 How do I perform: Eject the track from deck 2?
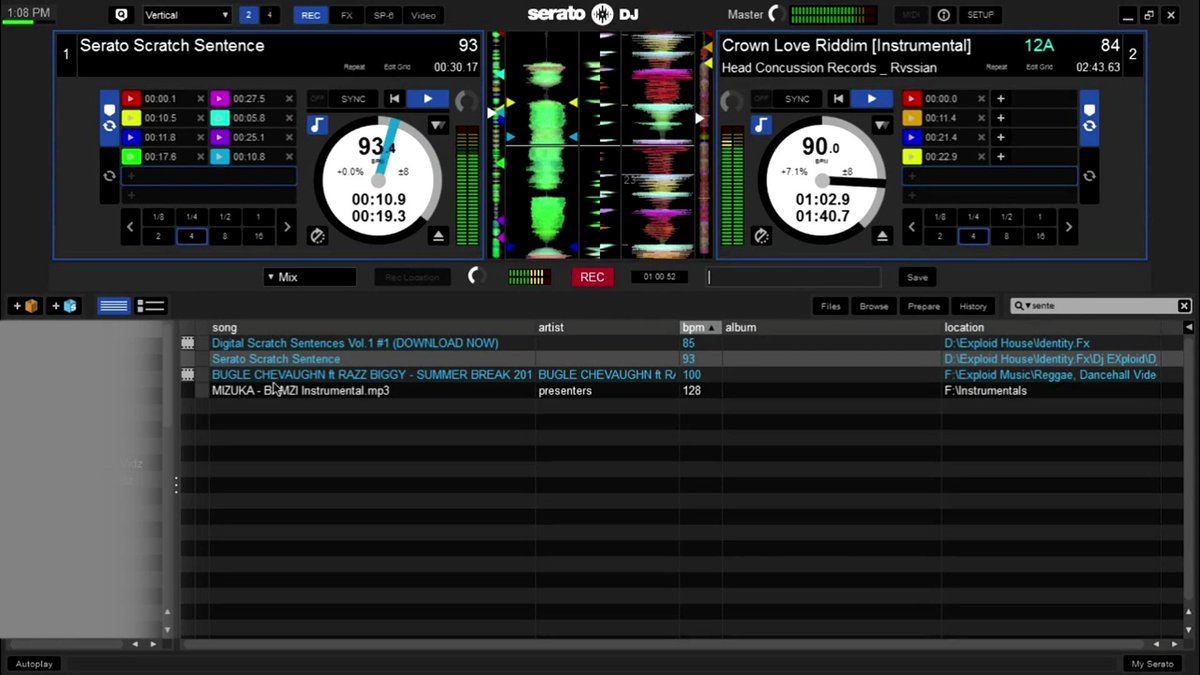882,236
